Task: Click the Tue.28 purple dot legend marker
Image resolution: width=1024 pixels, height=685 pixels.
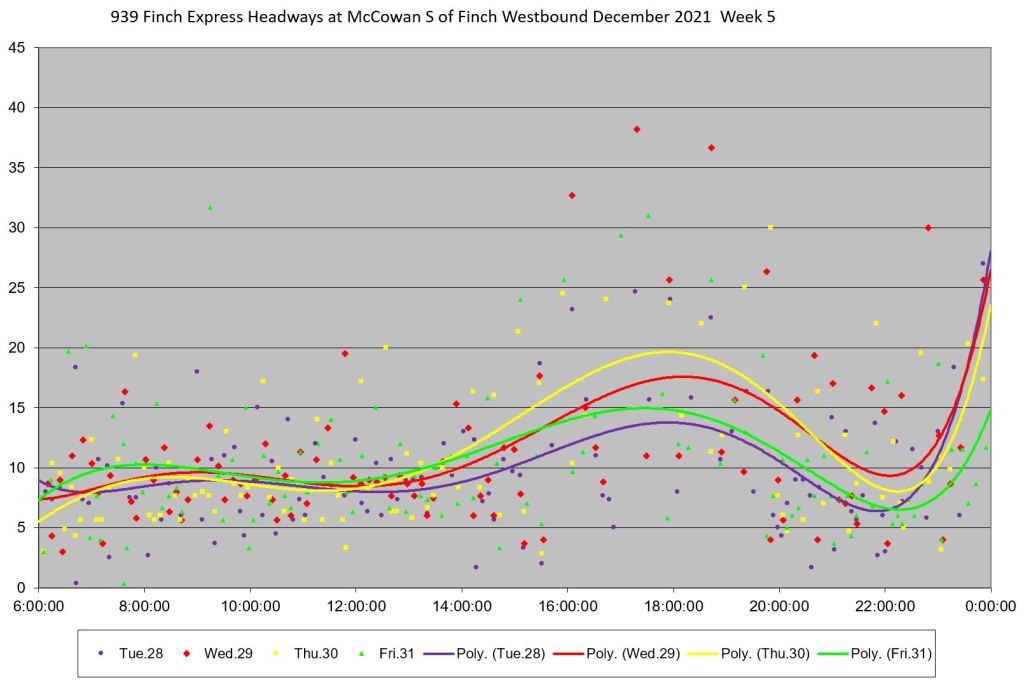Action: click(101, 653)
